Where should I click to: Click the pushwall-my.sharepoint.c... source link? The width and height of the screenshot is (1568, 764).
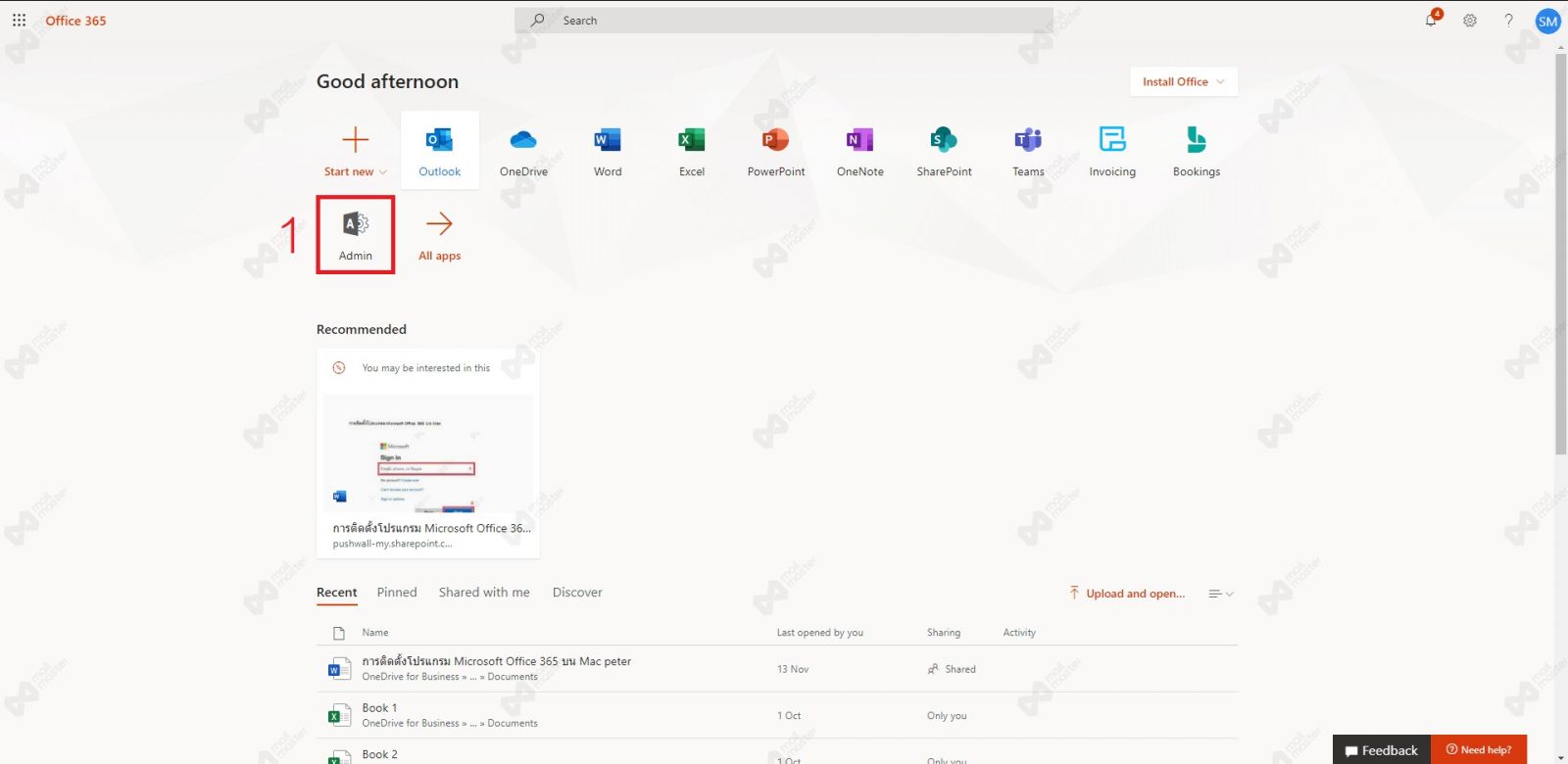coord(392,544)
